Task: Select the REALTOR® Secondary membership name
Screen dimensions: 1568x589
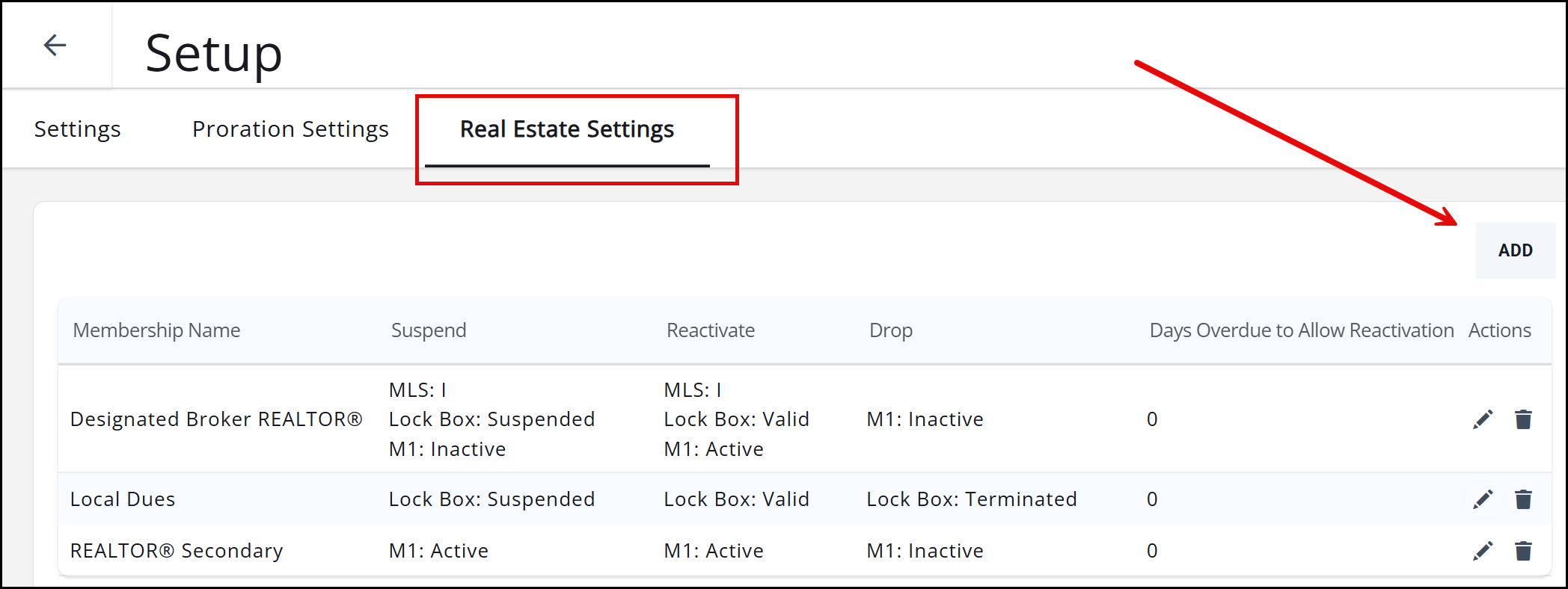Action: (177, 551)
